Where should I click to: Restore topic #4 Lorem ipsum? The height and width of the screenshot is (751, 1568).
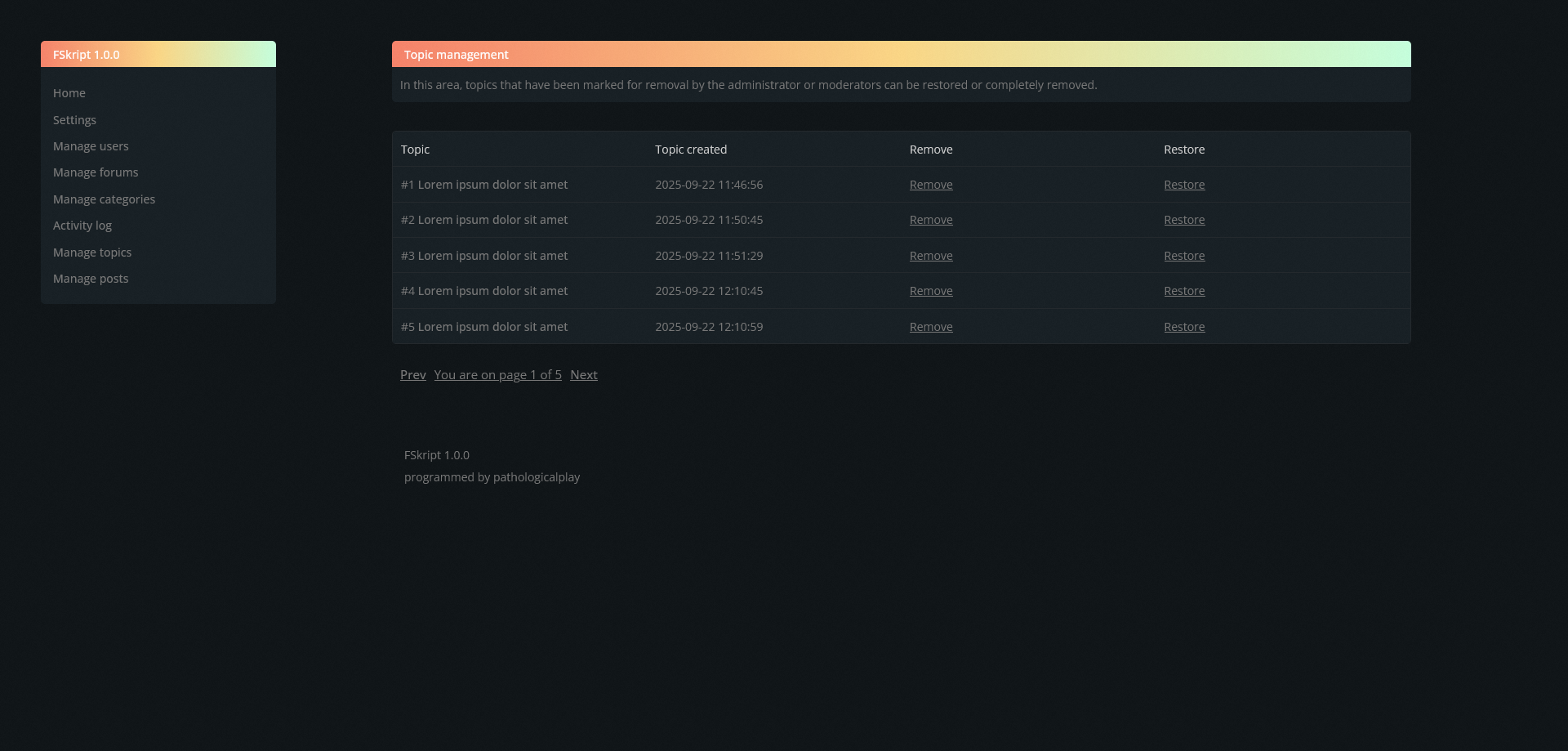click(1184, 291)
